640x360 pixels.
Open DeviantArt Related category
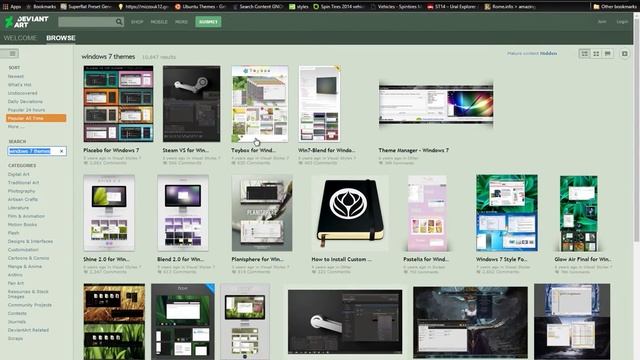[x=28, y=330]
